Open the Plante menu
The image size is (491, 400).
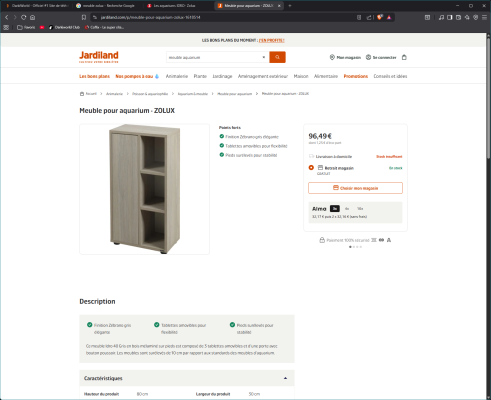(x=200, y=76)
